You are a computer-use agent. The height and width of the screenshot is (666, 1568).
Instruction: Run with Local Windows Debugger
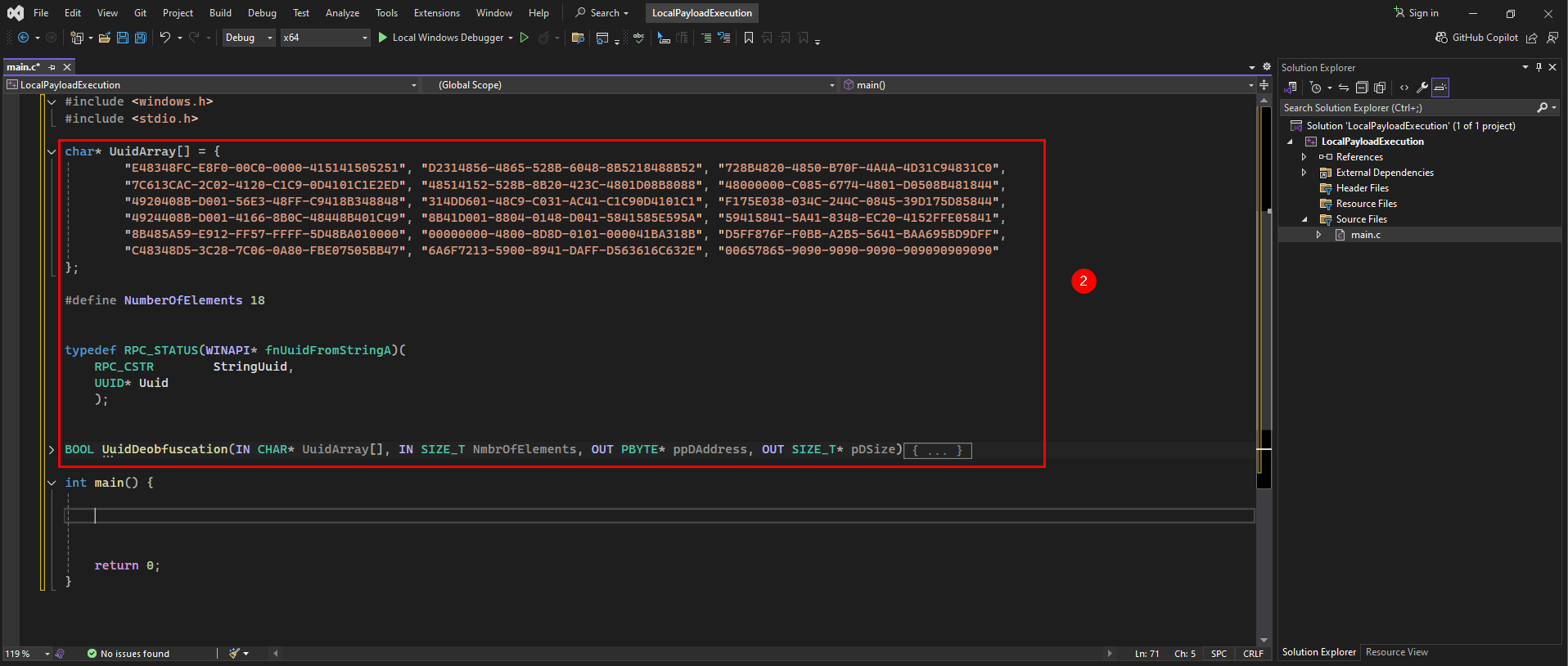(440, 38)
